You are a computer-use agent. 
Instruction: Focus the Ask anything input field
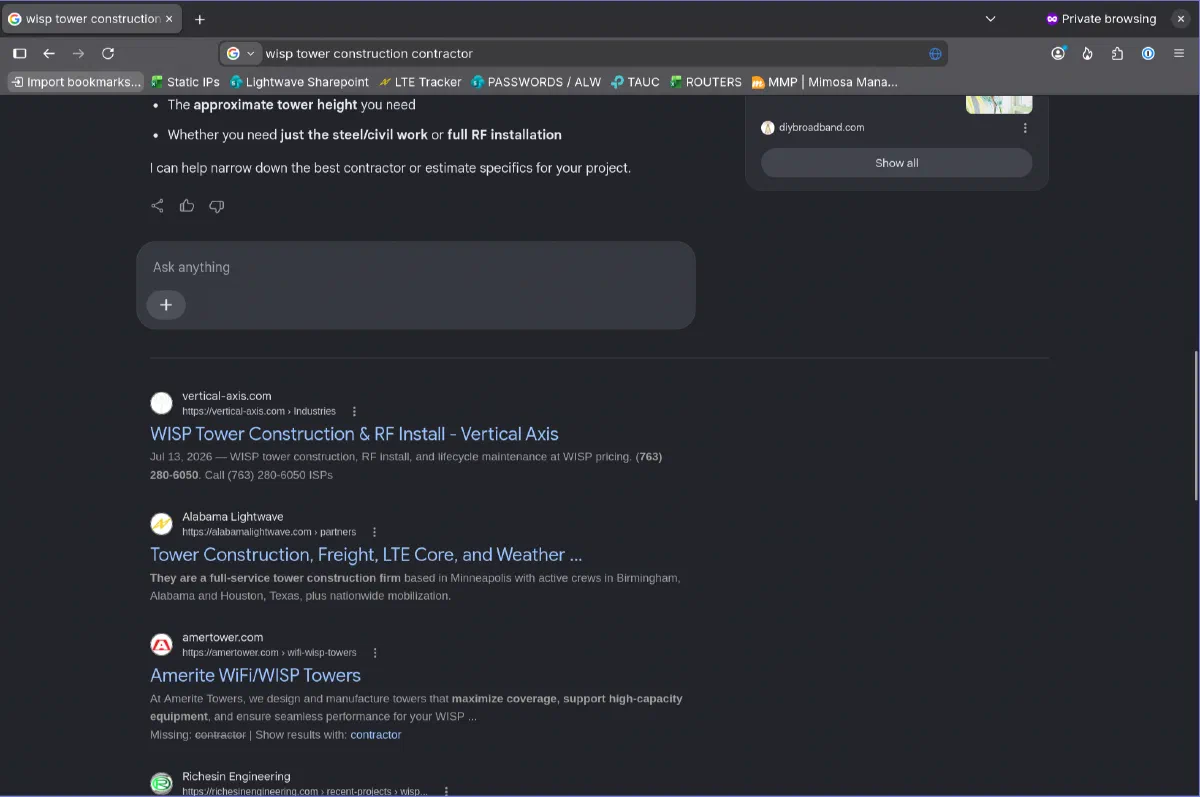[x=415, y=267]
